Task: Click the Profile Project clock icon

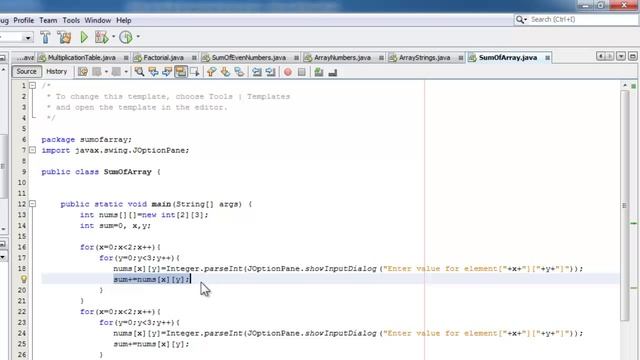Action: tap(126, 37)
